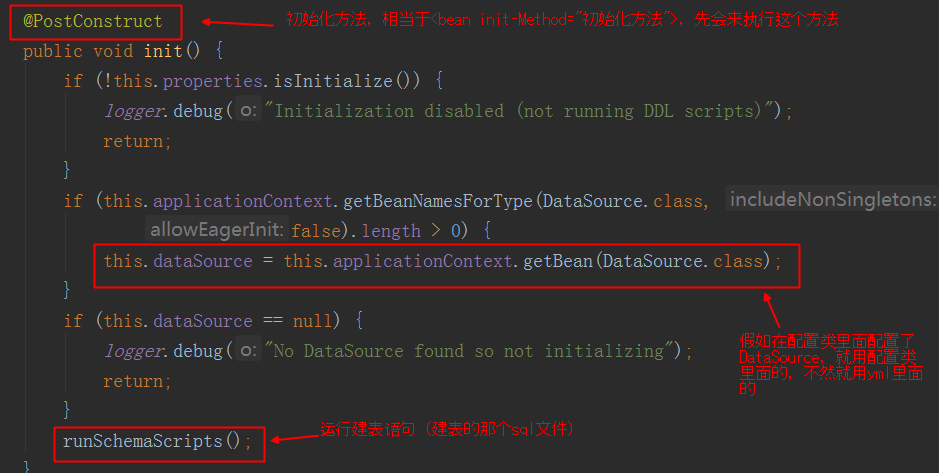Click the init method name

(x=163, y=51)
